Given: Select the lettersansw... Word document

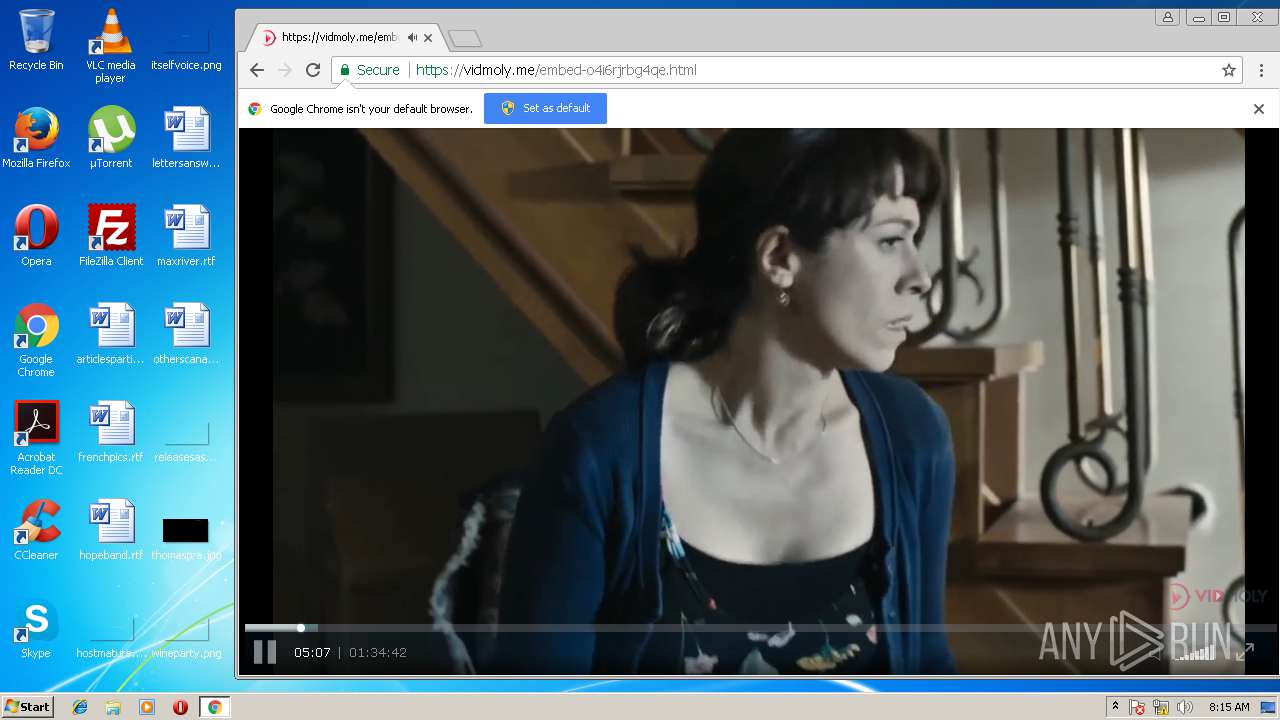Looking at the screenshot, I should [x=186, y=138].
